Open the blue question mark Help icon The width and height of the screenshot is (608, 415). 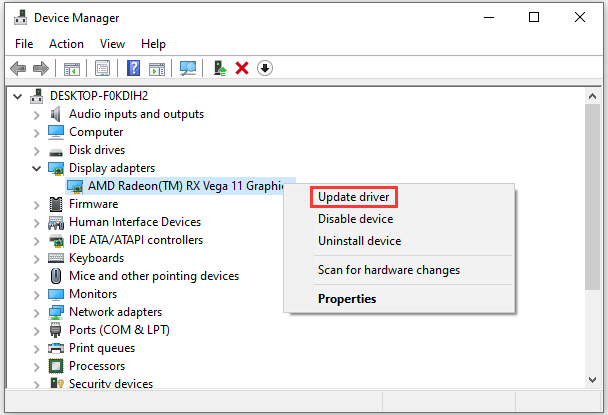[x=133, y=68]
